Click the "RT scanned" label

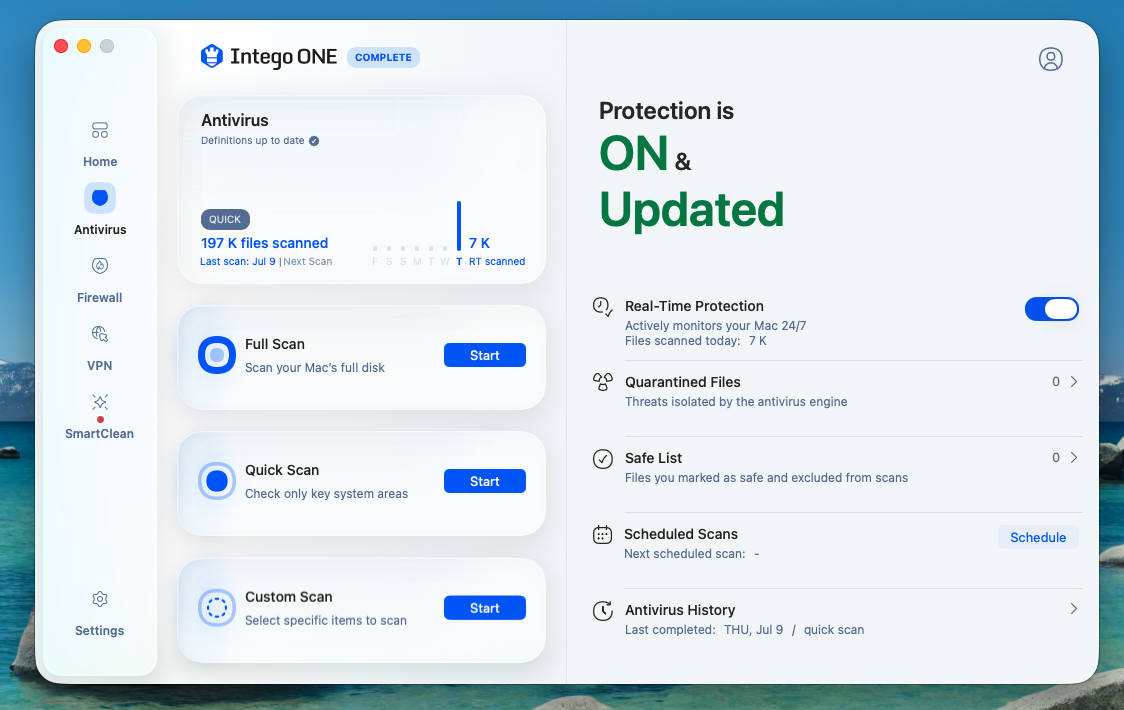(x=497, y=262)
